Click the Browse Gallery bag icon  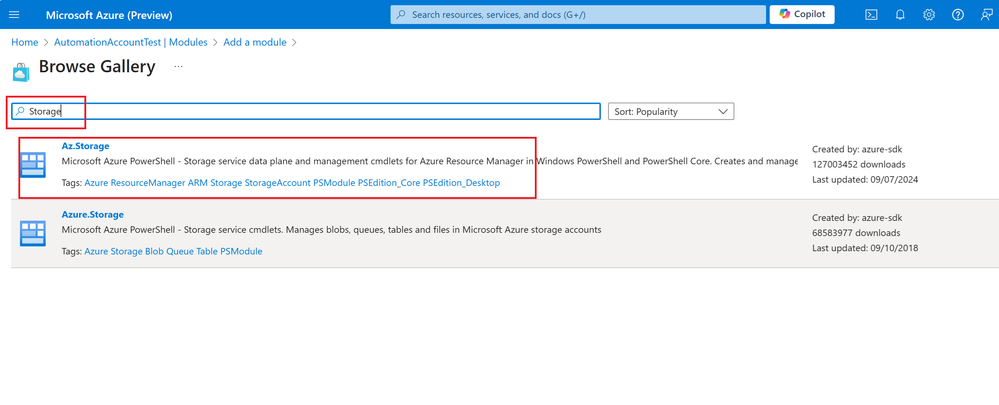(21, 71)
